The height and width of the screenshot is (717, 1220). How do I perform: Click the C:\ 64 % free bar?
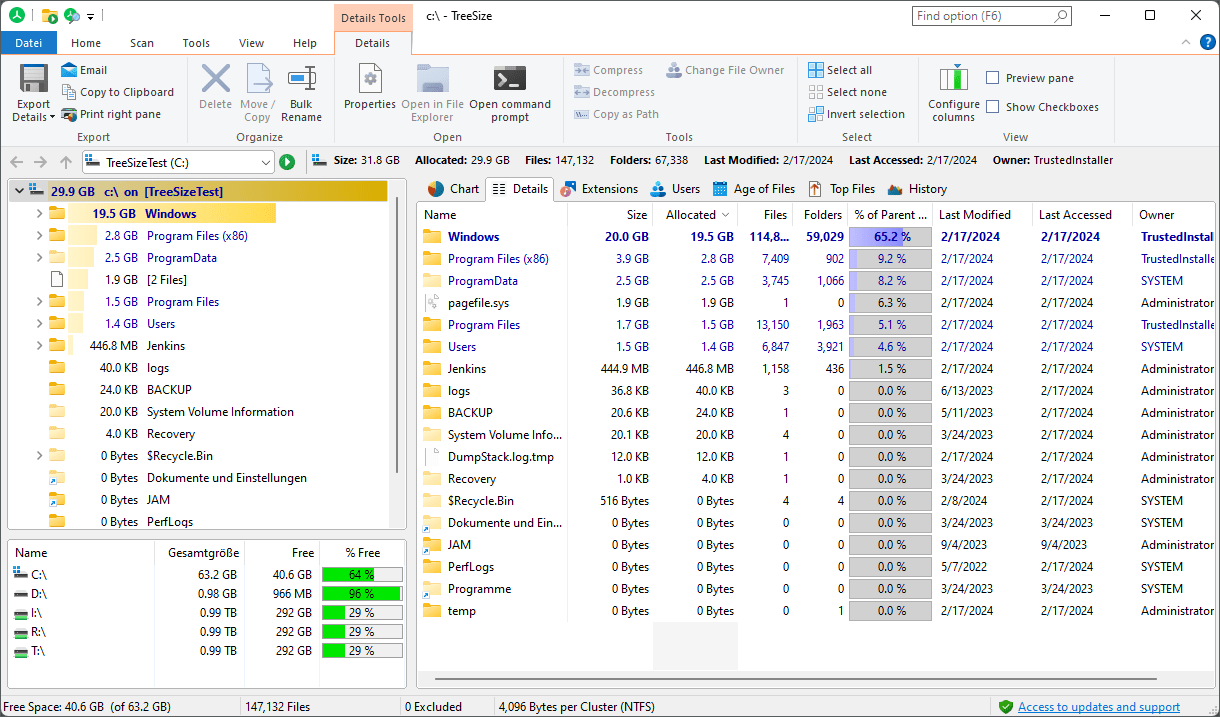(361, 575)
